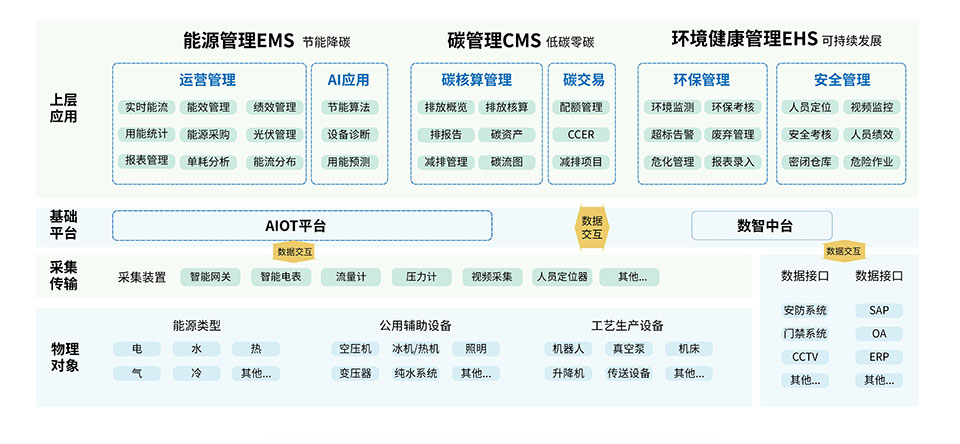
Task: Click the 运营管理 section heading
Action: (207, 80)
